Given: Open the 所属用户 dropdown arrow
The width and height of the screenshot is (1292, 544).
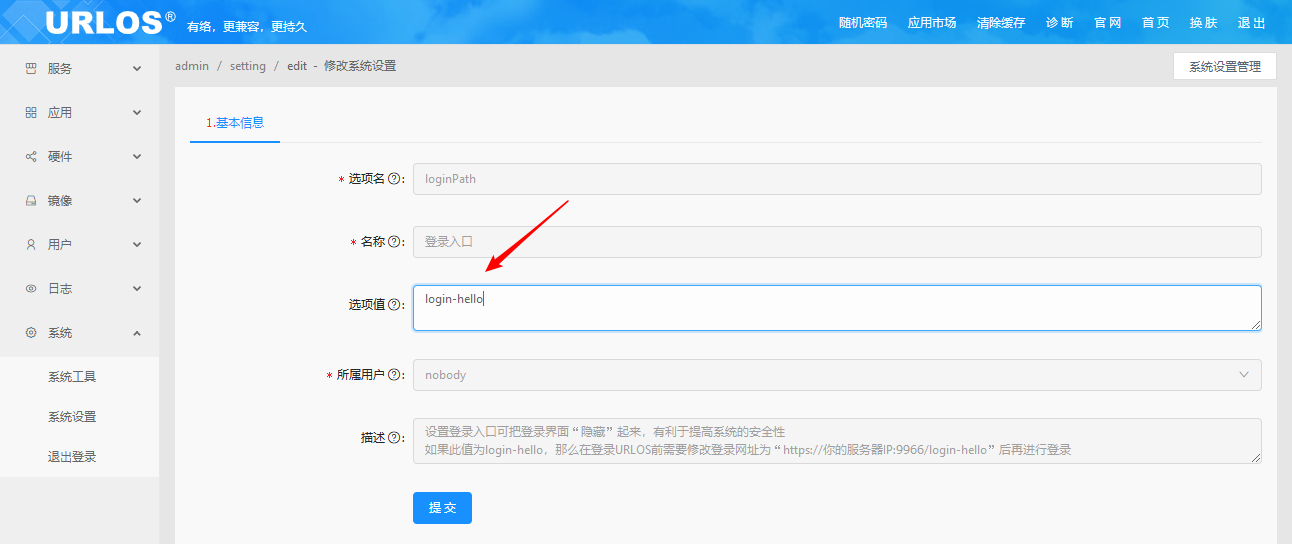Looking at the screenshot, I should click(x=1244, y=375).
